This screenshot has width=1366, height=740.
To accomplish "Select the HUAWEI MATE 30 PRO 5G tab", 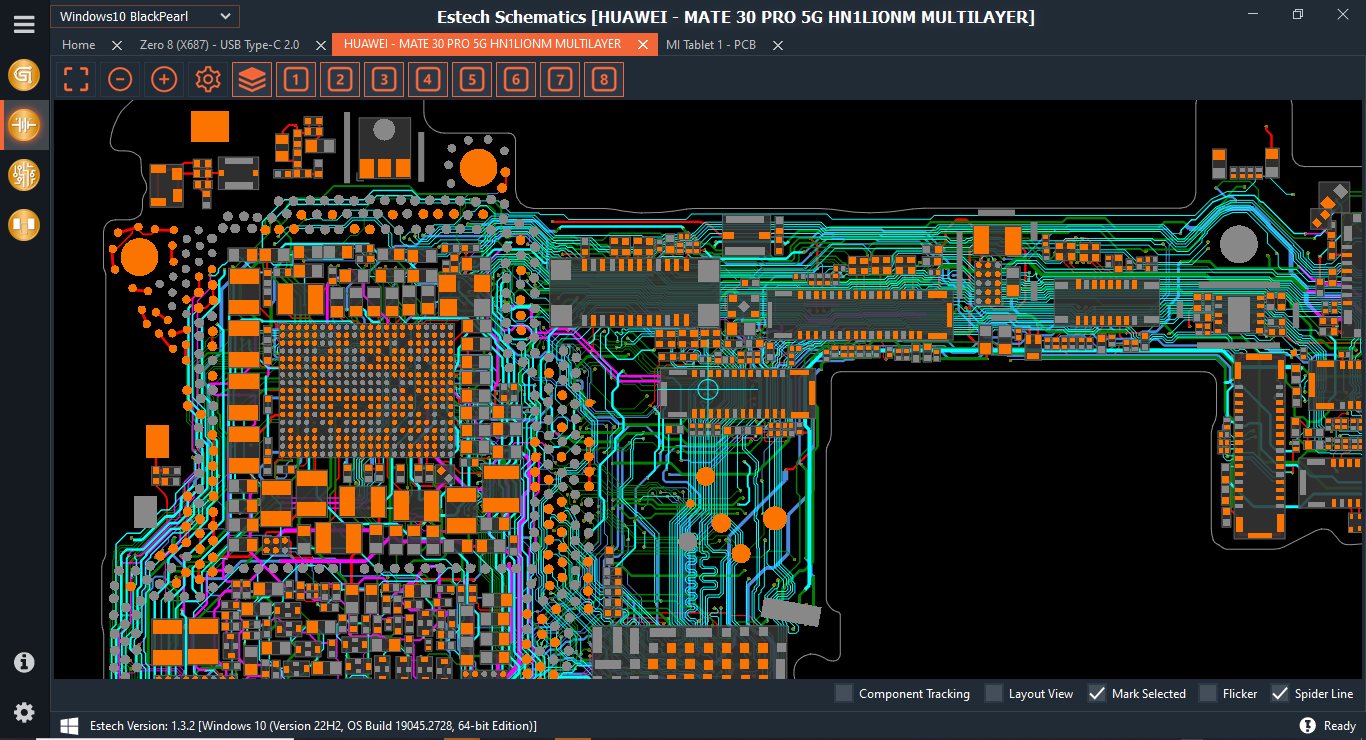I will [x=482, y=45].
